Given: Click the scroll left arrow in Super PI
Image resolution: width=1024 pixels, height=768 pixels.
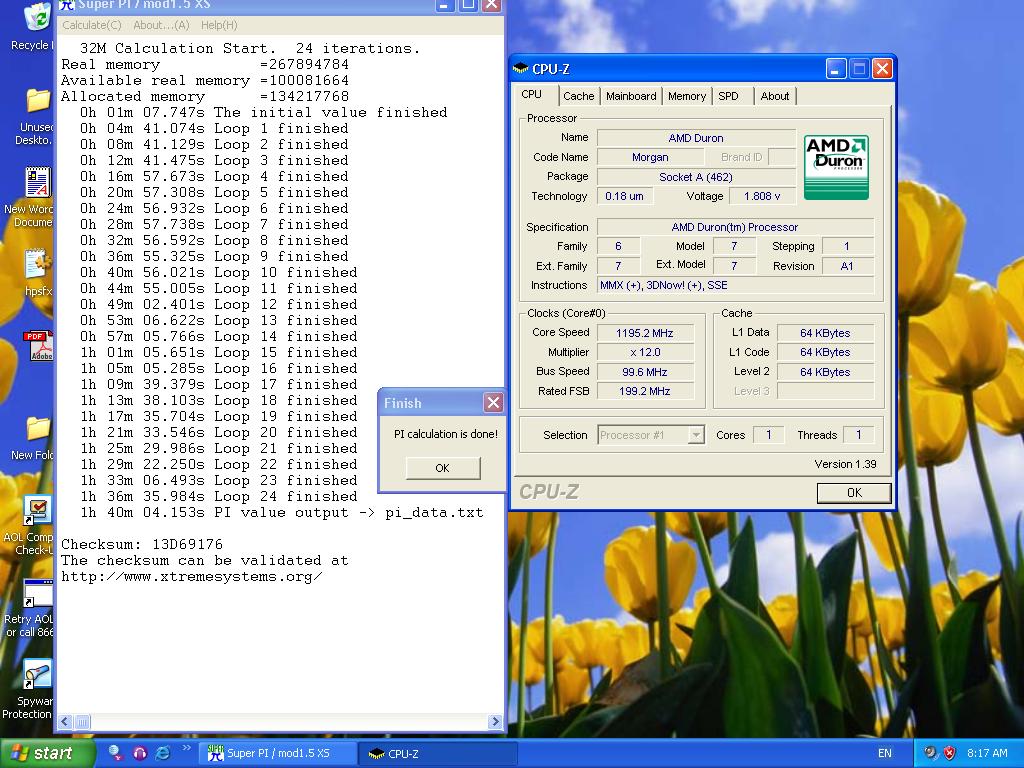Looking at the screenshot, I should coord(65,722).
